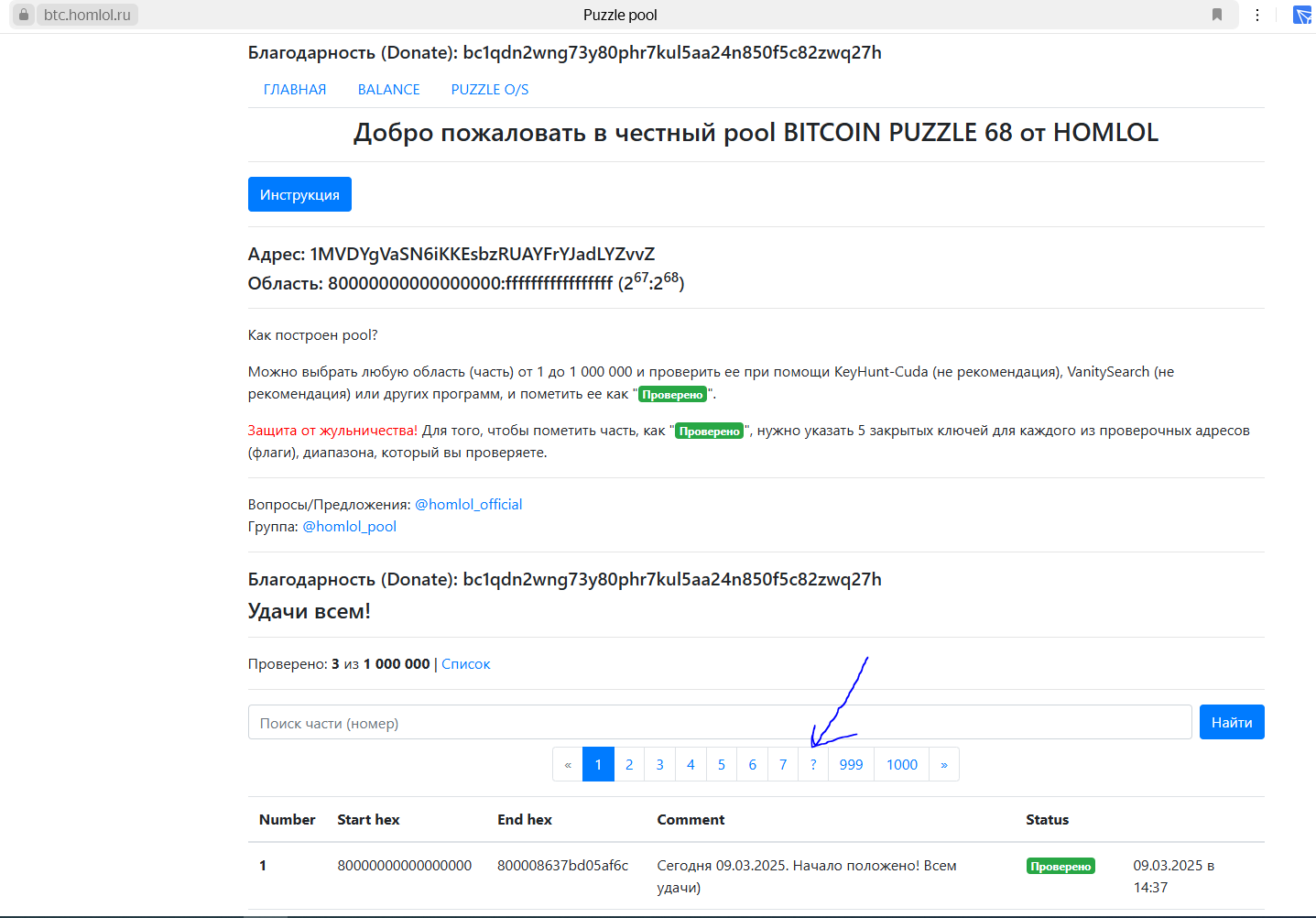Click the Проверено badge in table row 1

(1060, 867)
